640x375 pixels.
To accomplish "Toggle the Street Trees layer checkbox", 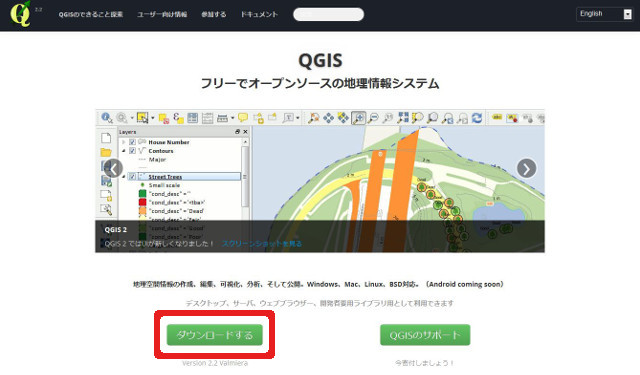I will (x=132, y=176).
